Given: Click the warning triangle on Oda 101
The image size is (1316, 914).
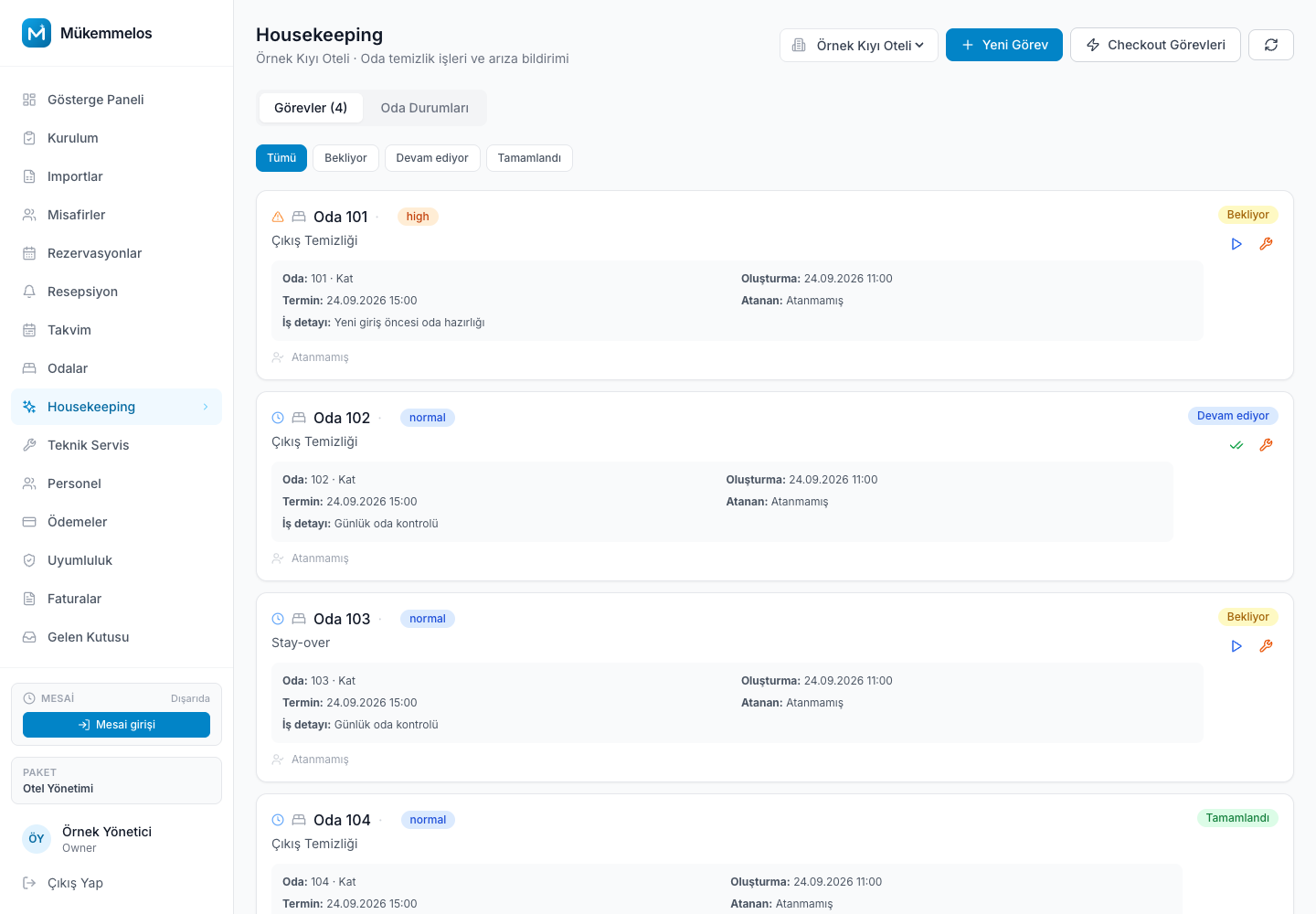Looking at the screenshot, I should coord(278,217).
